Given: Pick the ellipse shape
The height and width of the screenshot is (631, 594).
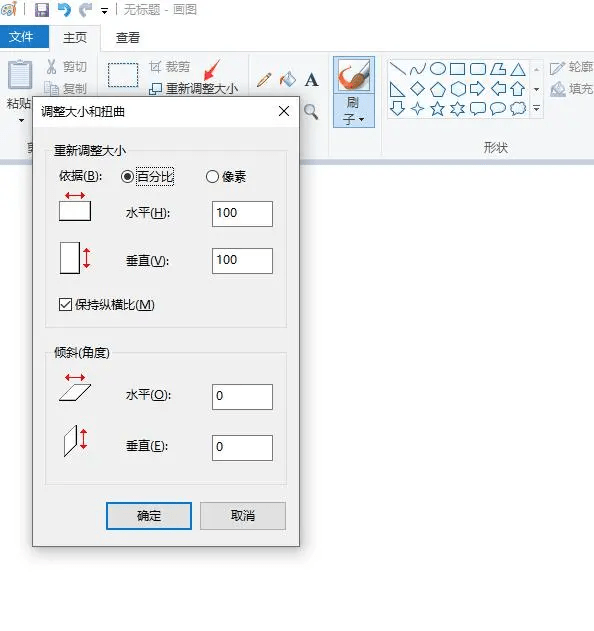Looking at the screenshot, I should tap(438, 69).
